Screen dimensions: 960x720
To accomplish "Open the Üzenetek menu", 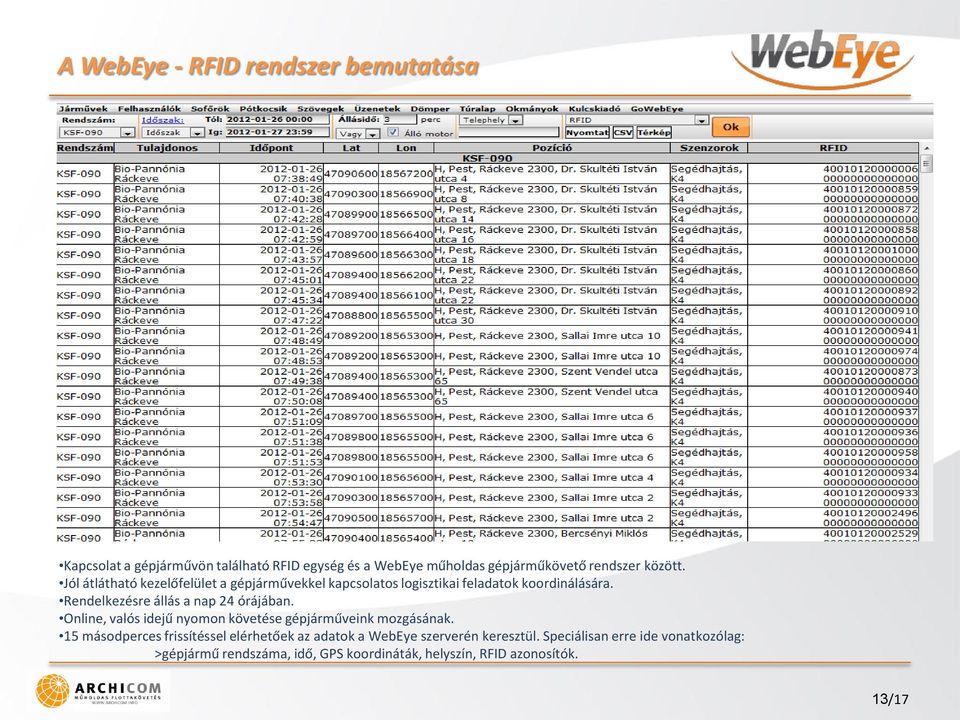I will tap(377, 109).
